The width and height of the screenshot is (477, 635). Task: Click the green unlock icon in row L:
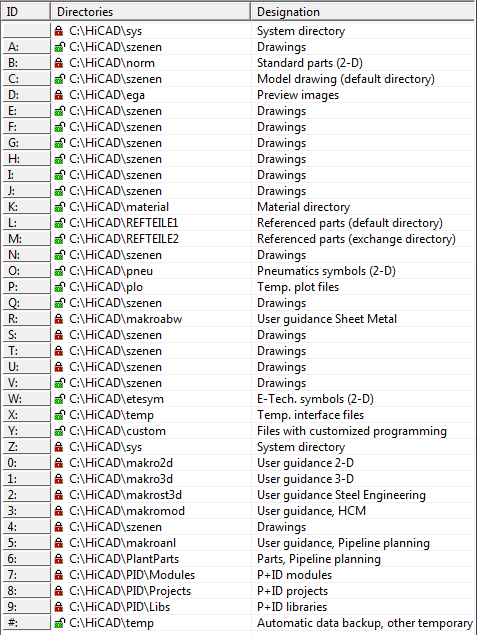coord(60,223)
